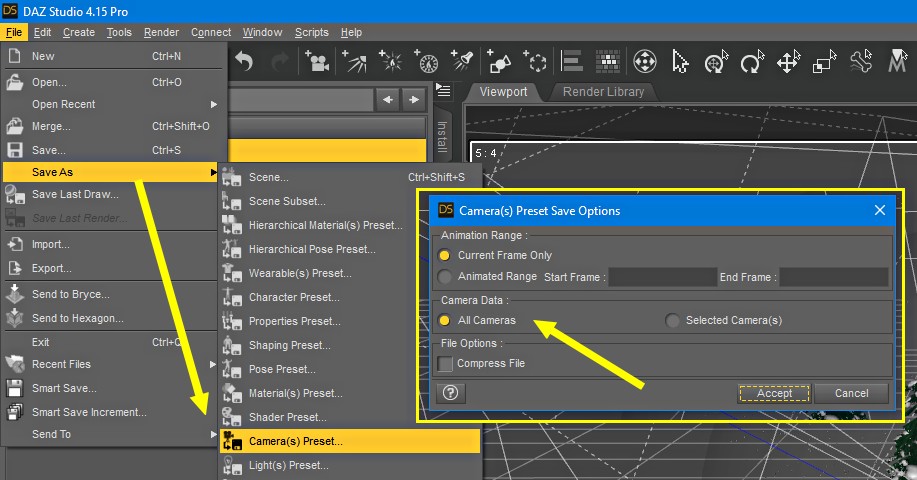Image resolution: width=917 pixels, height=480 pixels.
Task: Select Selected Camera(s) radio button
Action: pyautogui.click(x=673, y=320)
